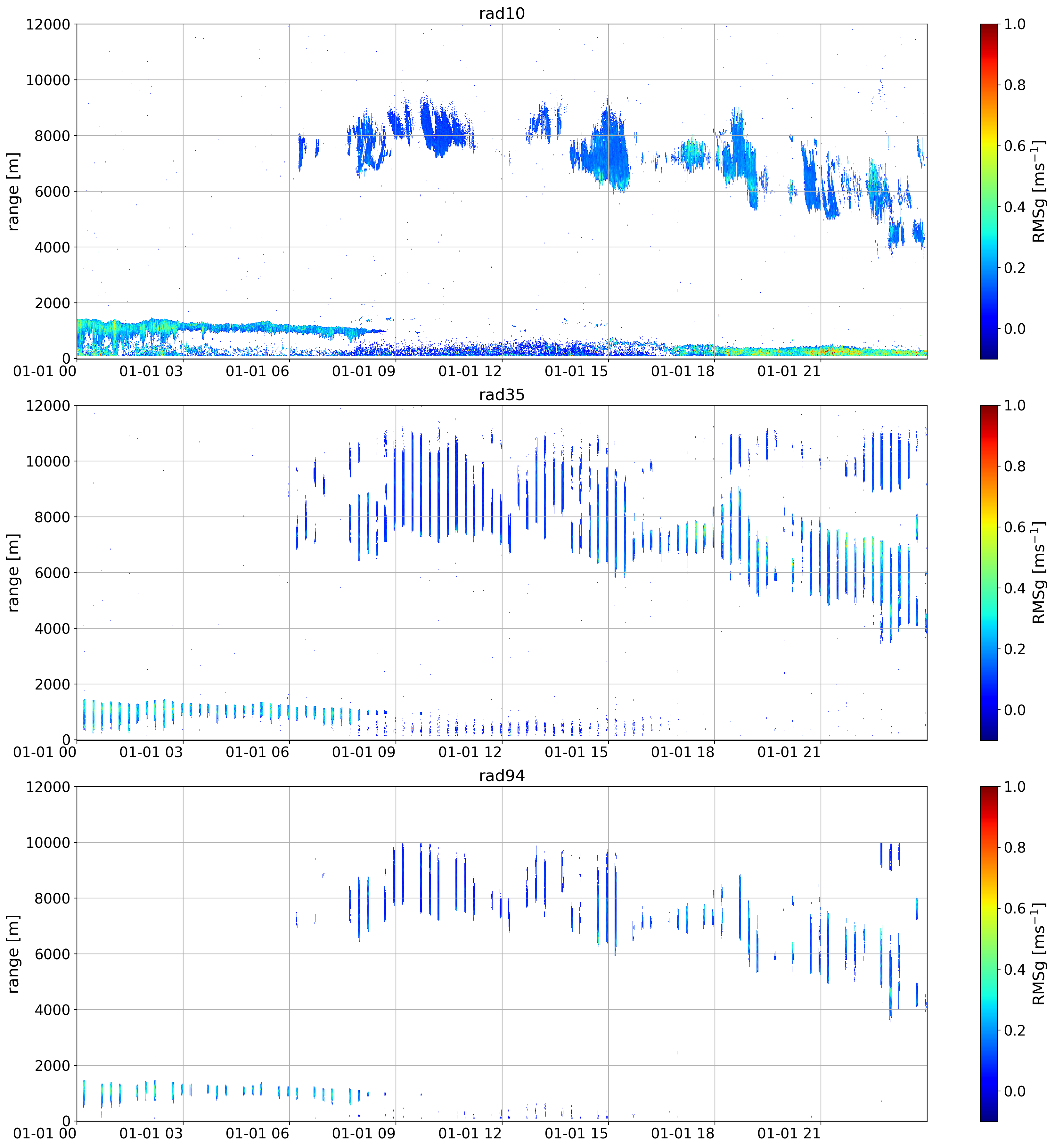1055x1148 pixels.
Task: Click the rad35 plot title
Action: click(501, 395)
